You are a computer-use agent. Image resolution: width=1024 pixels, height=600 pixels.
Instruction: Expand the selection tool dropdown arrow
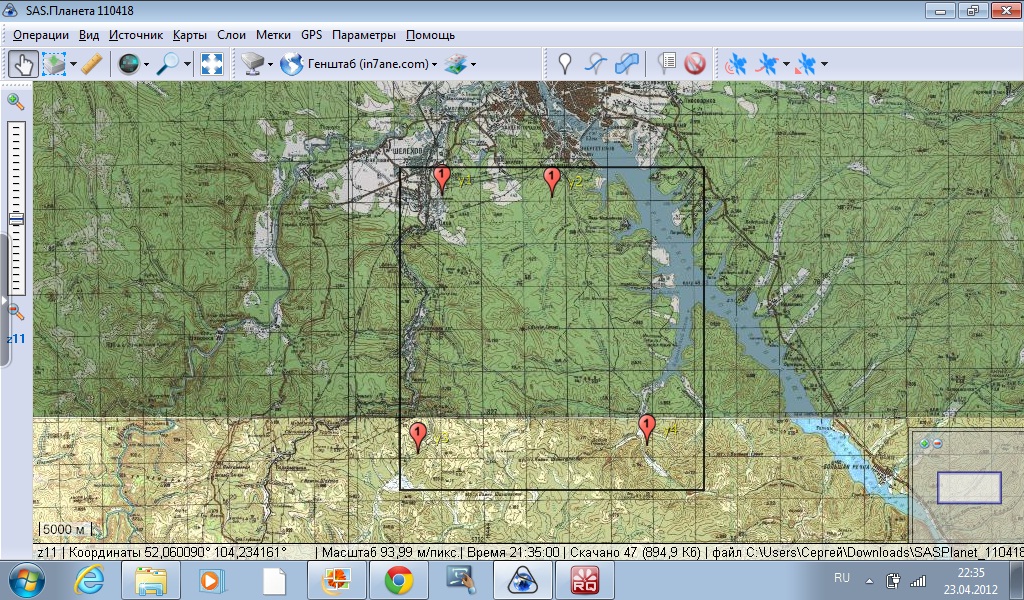point(74,64)
